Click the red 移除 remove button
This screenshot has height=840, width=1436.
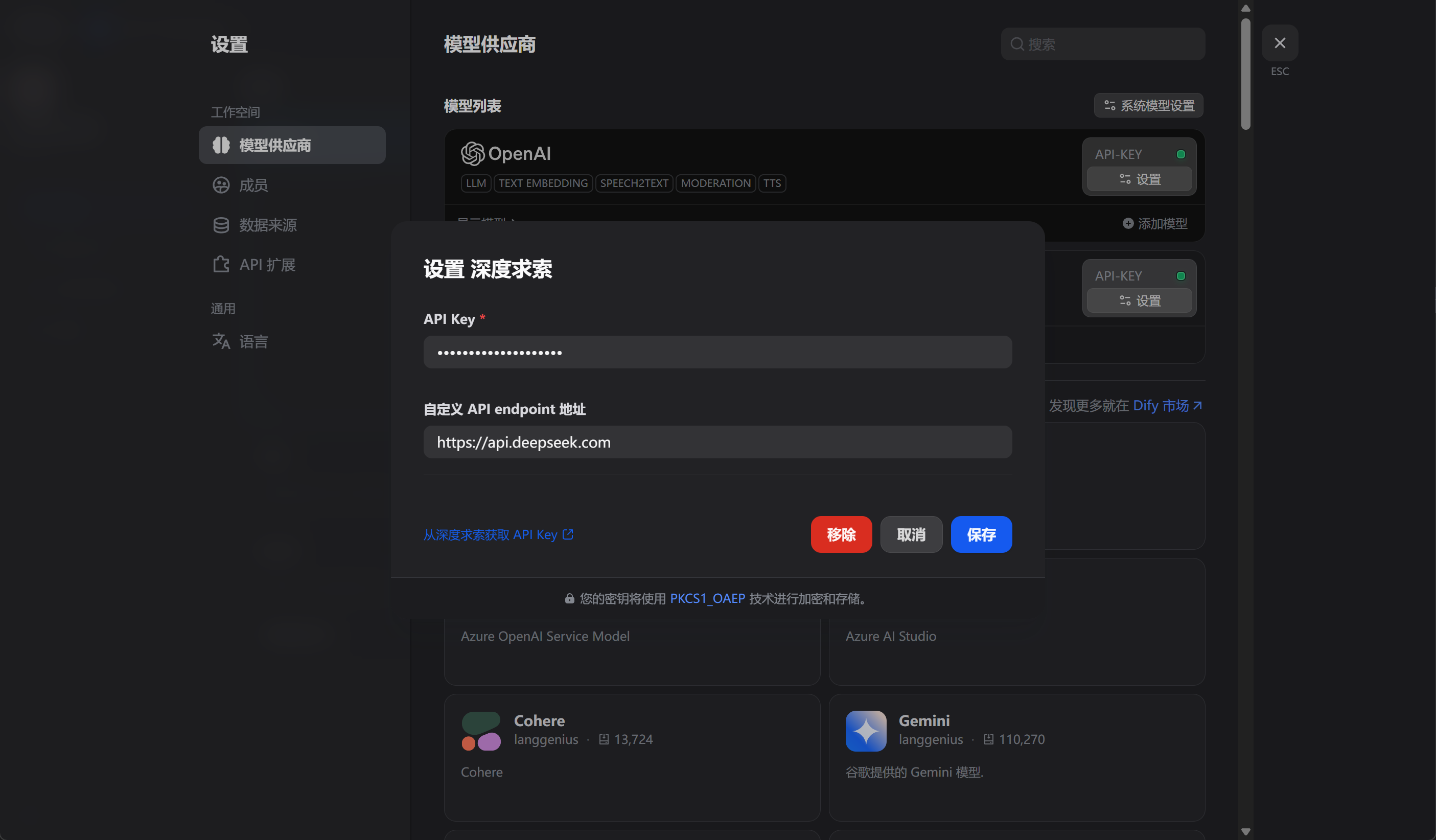coord(842,534)
